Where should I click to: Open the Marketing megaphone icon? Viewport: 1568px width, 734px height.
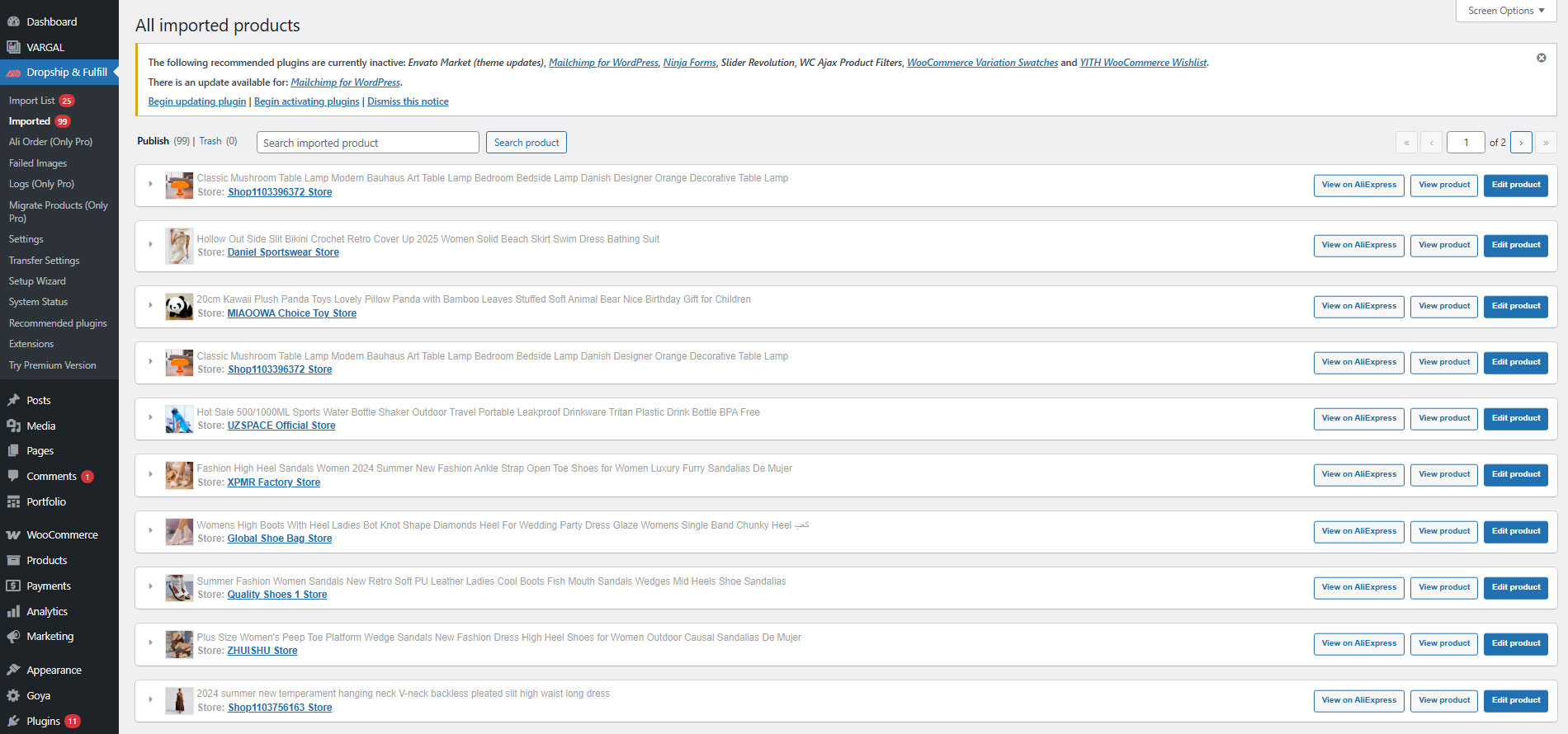coord(13,637)
